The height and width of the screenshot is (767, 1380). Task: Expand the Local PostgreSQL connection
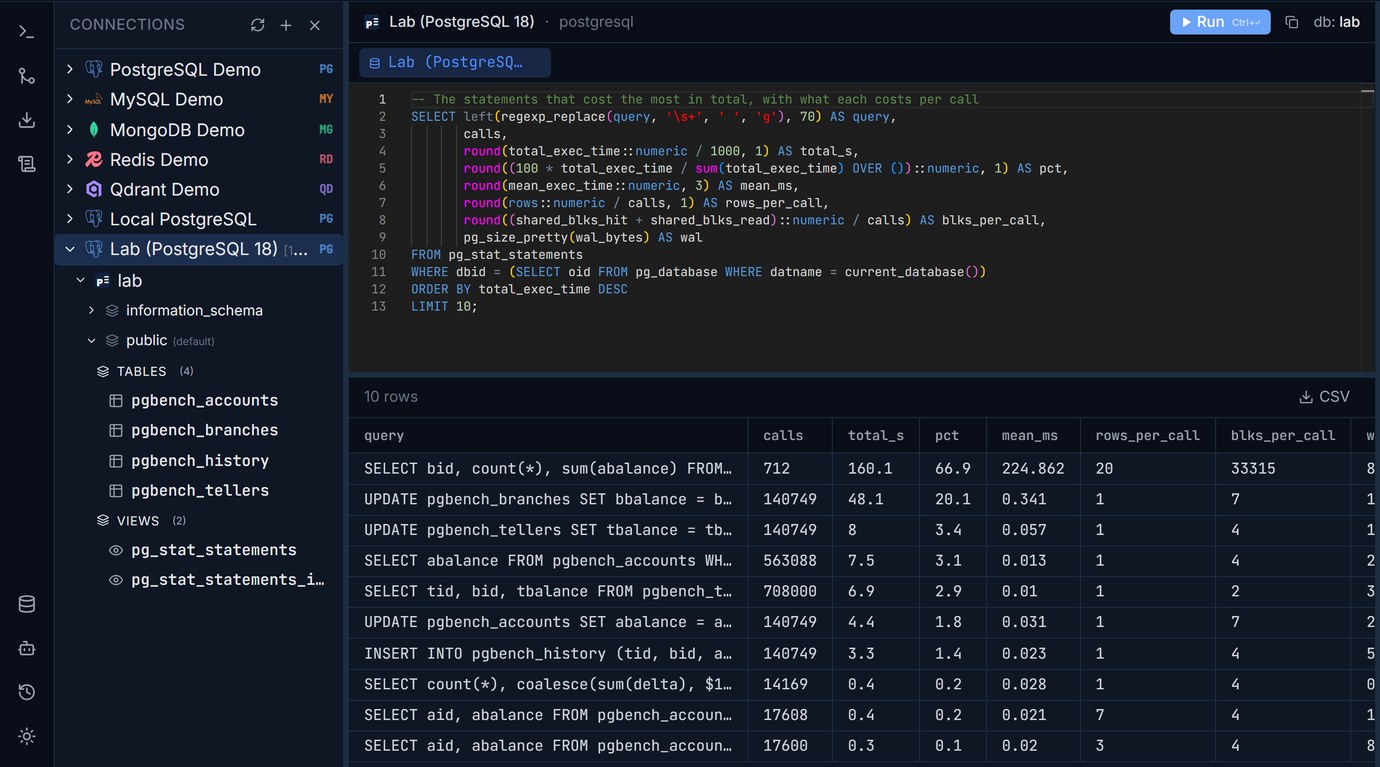pos(70,219)
